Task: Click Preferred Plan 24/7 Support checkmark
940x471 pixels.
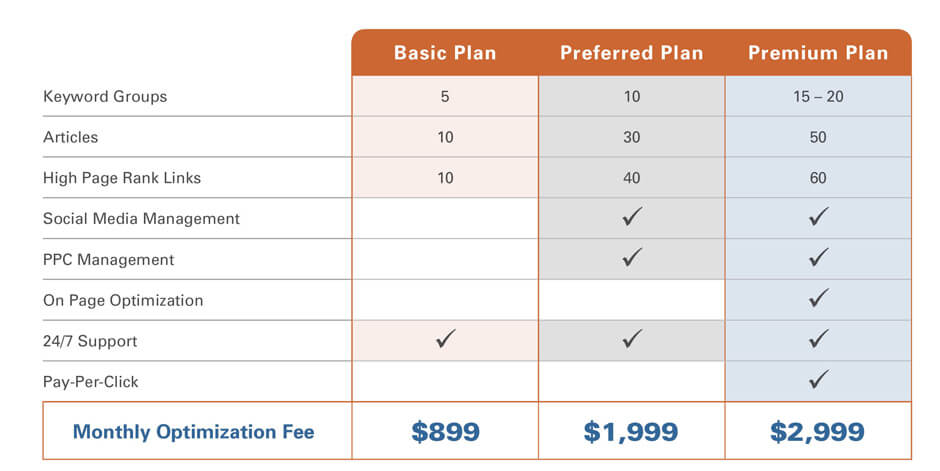Action: 632,339
